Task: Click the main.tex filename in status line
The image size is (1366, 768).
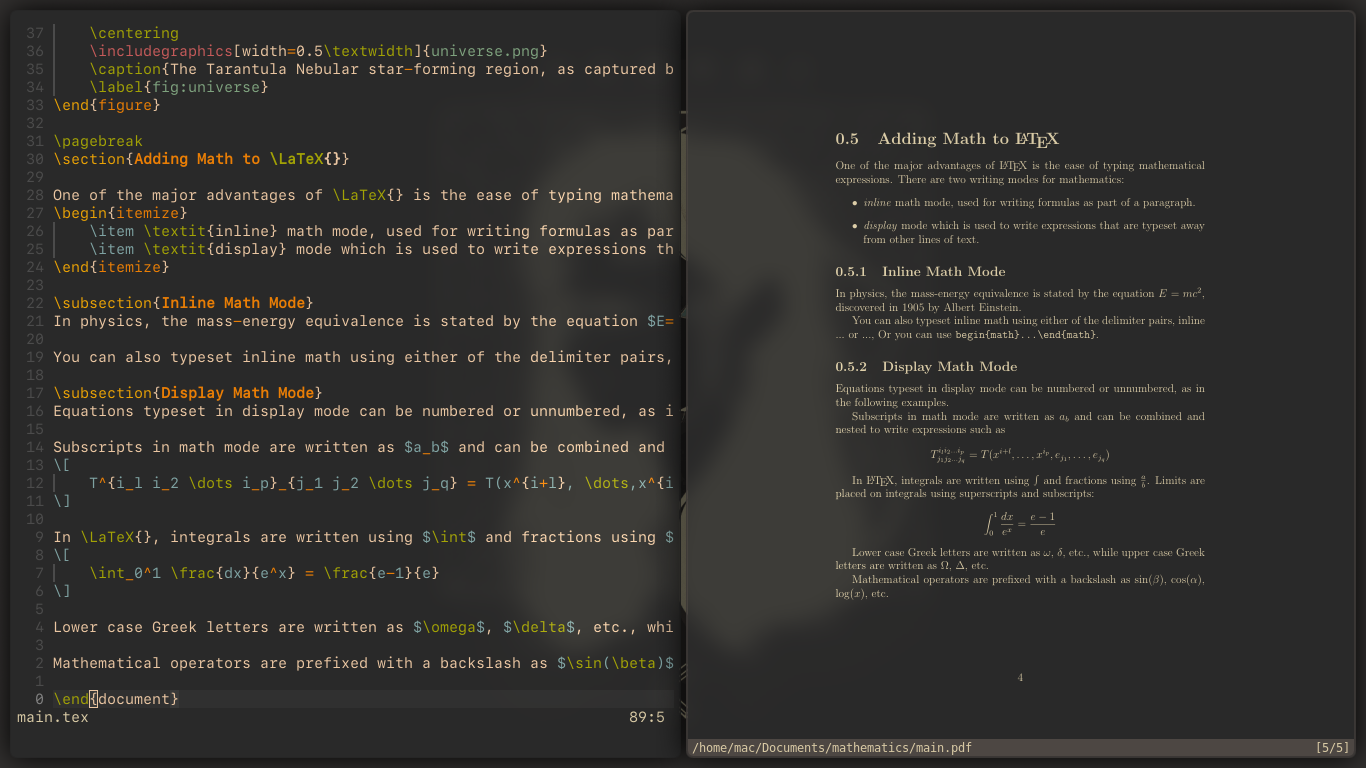Action: click(53, 717)
